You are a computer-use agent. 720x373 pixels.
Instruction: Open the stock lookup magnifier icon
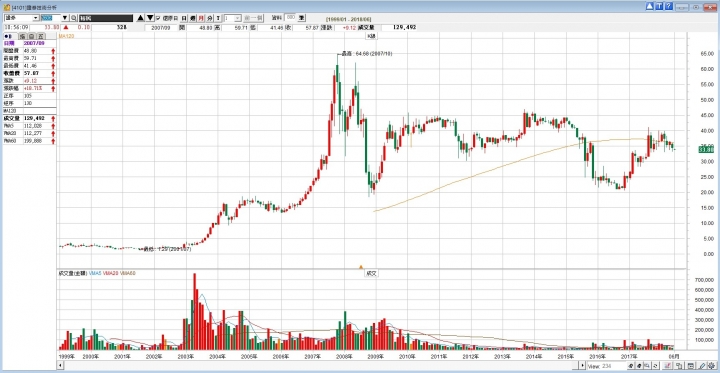73,18
